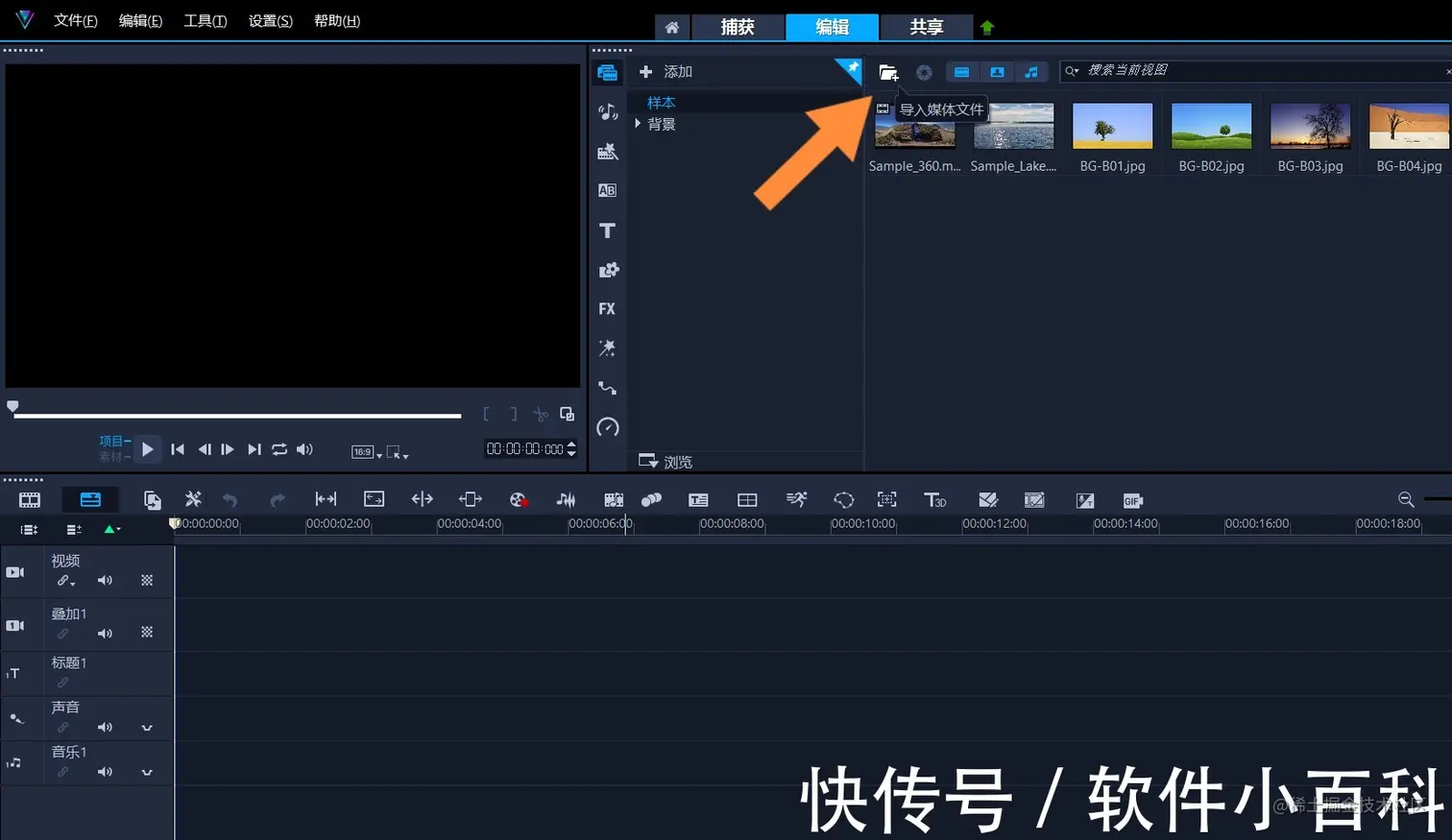1452x840 pixels.
Task: Open the FX filter library
Action: coord(607,309)
